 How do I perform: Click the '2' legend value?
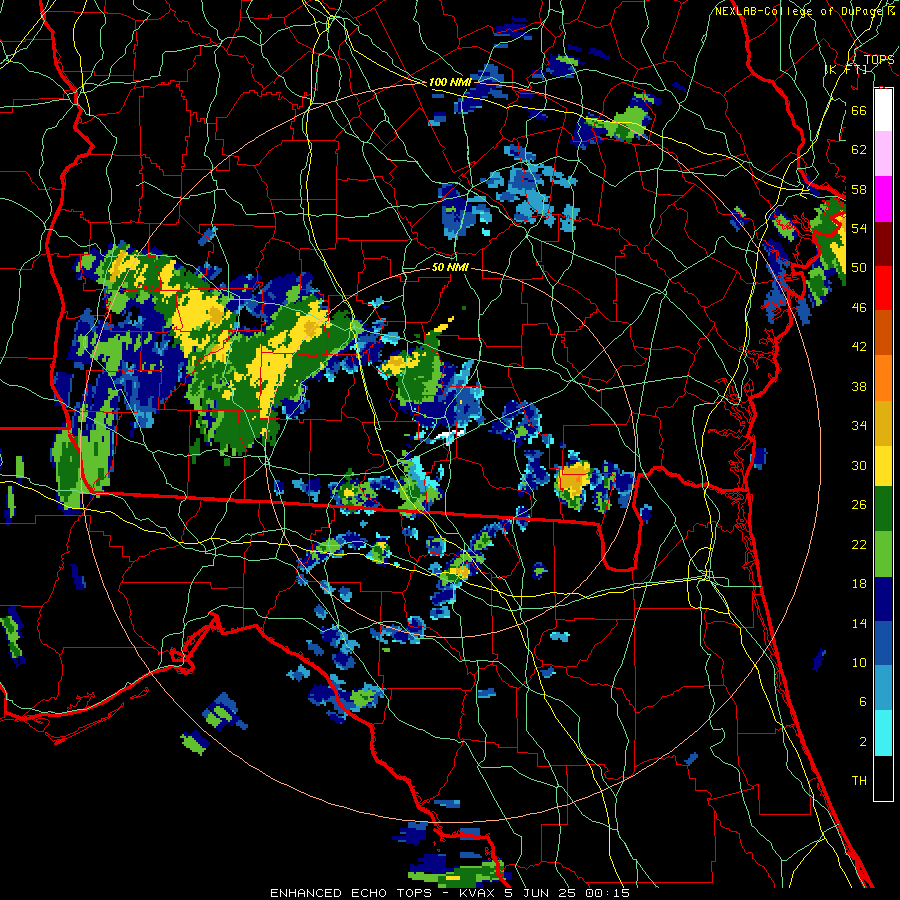pyautogui.click(x=862, y=741)
